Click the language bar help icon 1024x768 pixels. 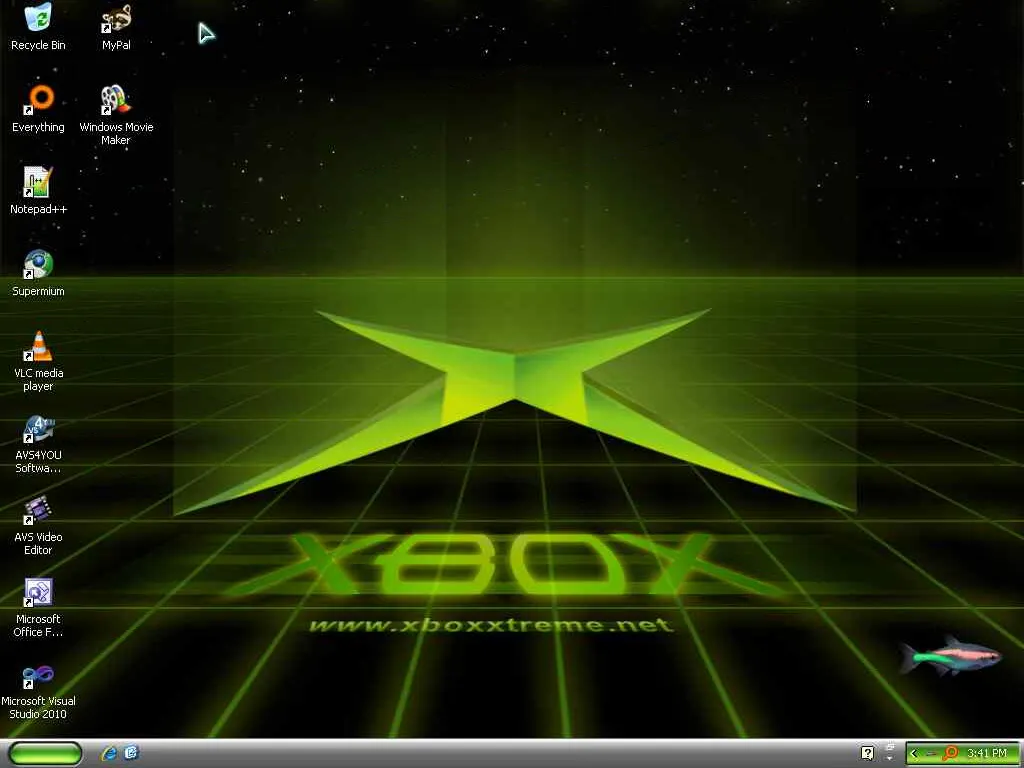[x=867, y=753]
